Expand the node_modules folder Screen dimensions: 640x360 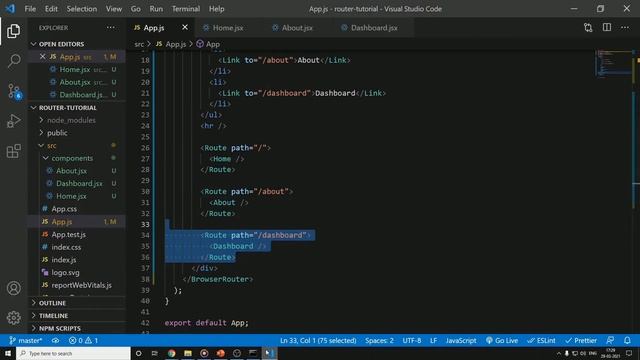(x=71, y=120)
